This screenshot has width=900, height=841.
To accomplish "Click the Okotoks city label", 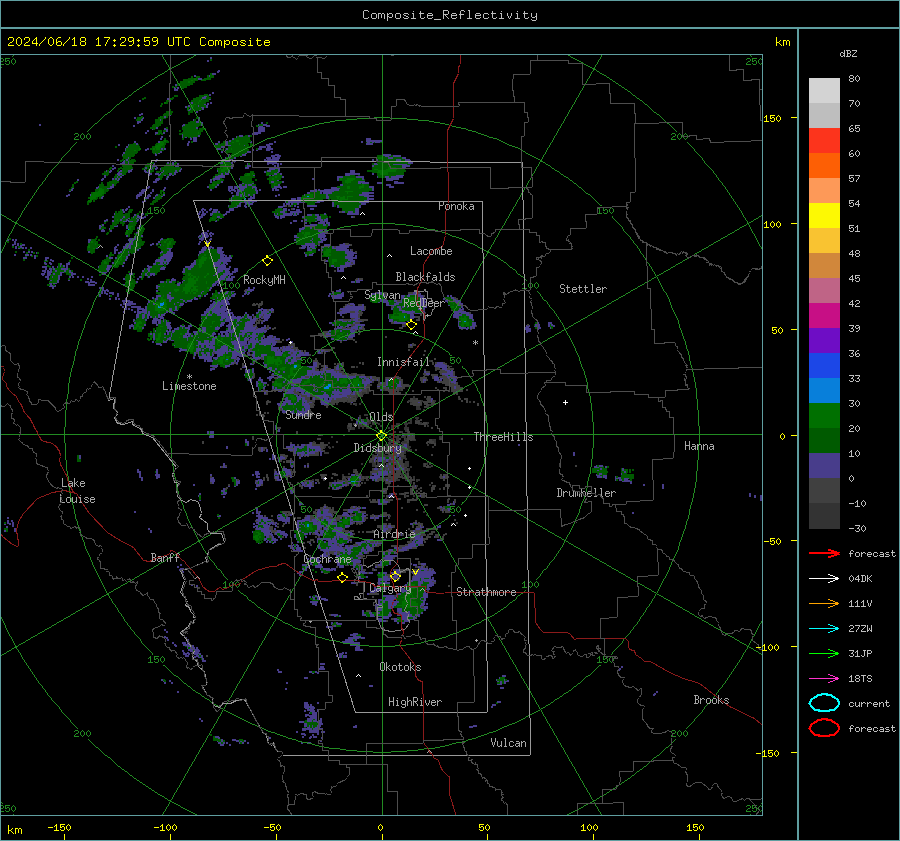I will pos(400,667).
